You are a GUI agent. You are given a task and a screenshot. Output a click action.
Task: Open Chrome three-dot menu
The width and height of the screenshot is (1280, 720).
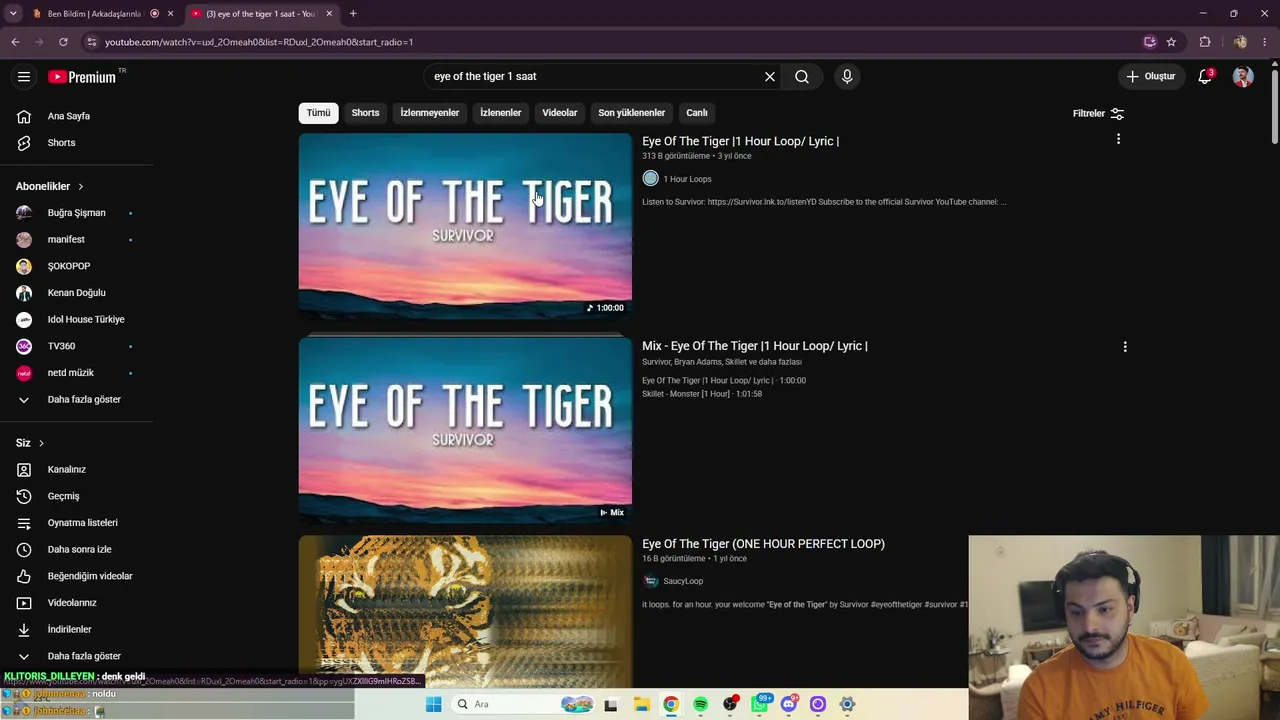click(x=1265, y=42)
